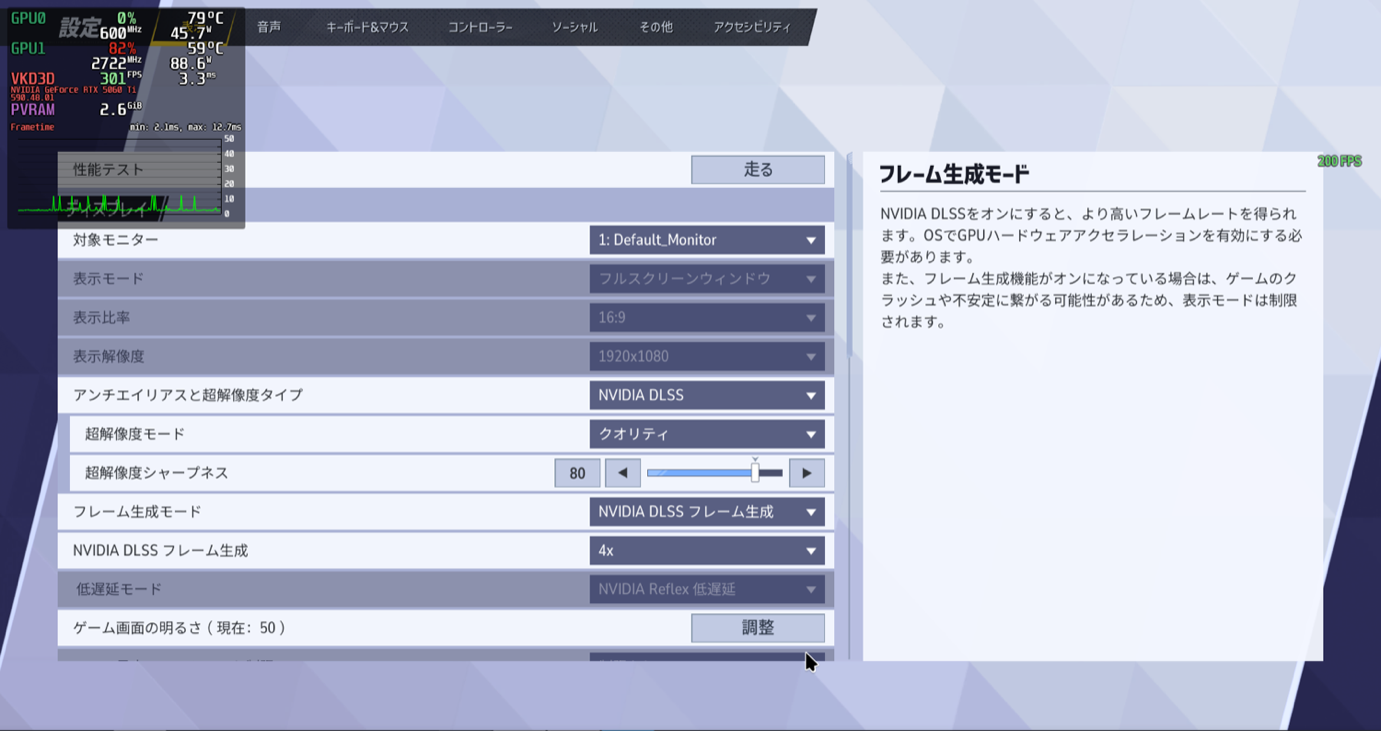Click the 走る button for 性能テスト
The image size is (1381, 731).
758,170
